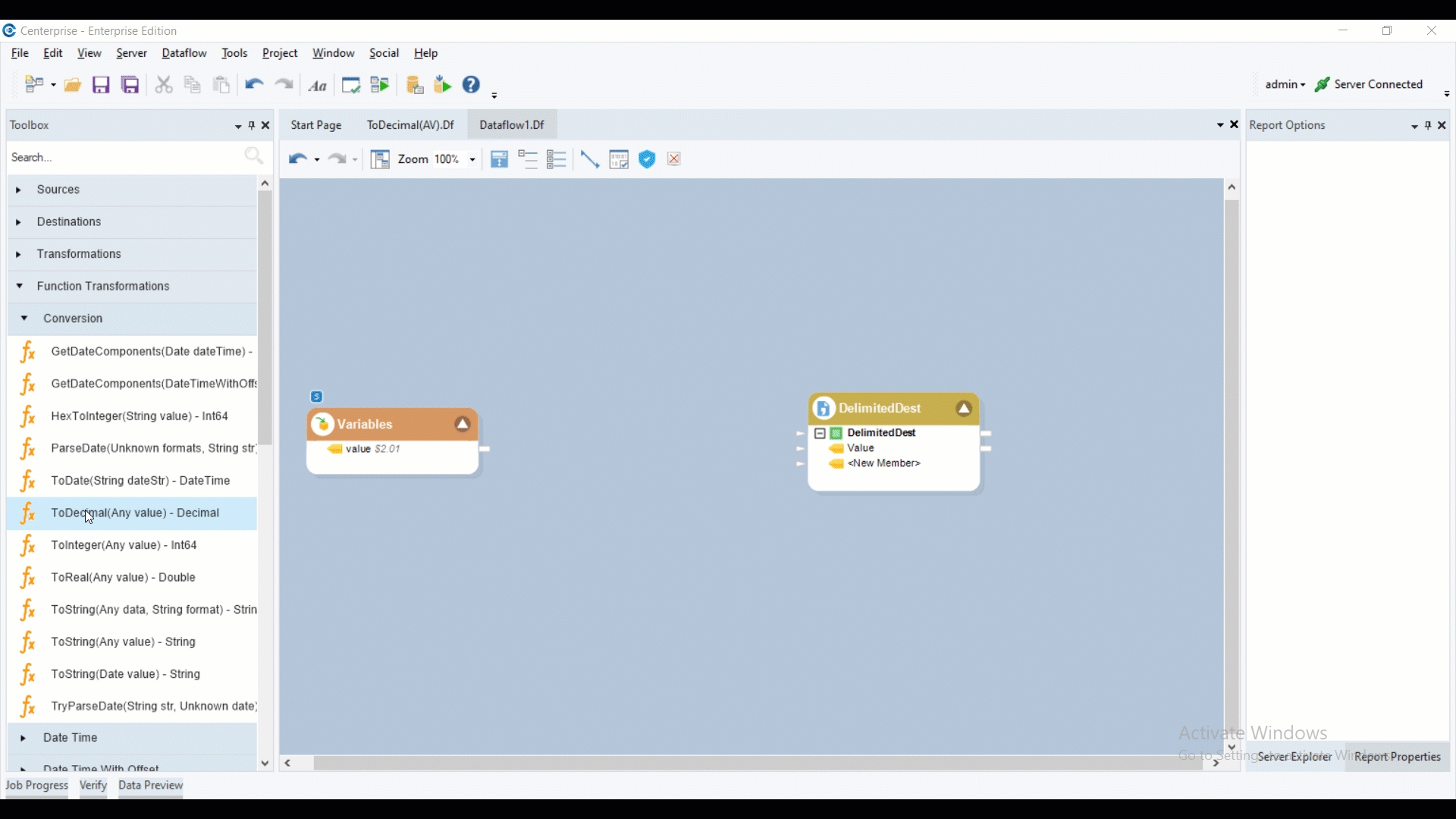Image resolution: width=1456 pixels, height=819 pixels.
Task: Click the blue shield icon in dataflow toolbar
Action: (648, 159)
